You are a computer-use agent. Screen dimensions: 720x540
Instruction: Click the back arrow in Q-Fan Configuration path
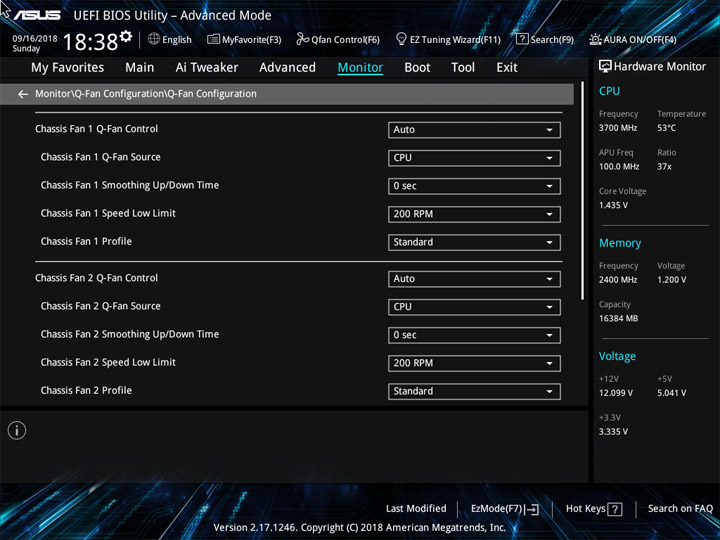click(23, 94)
